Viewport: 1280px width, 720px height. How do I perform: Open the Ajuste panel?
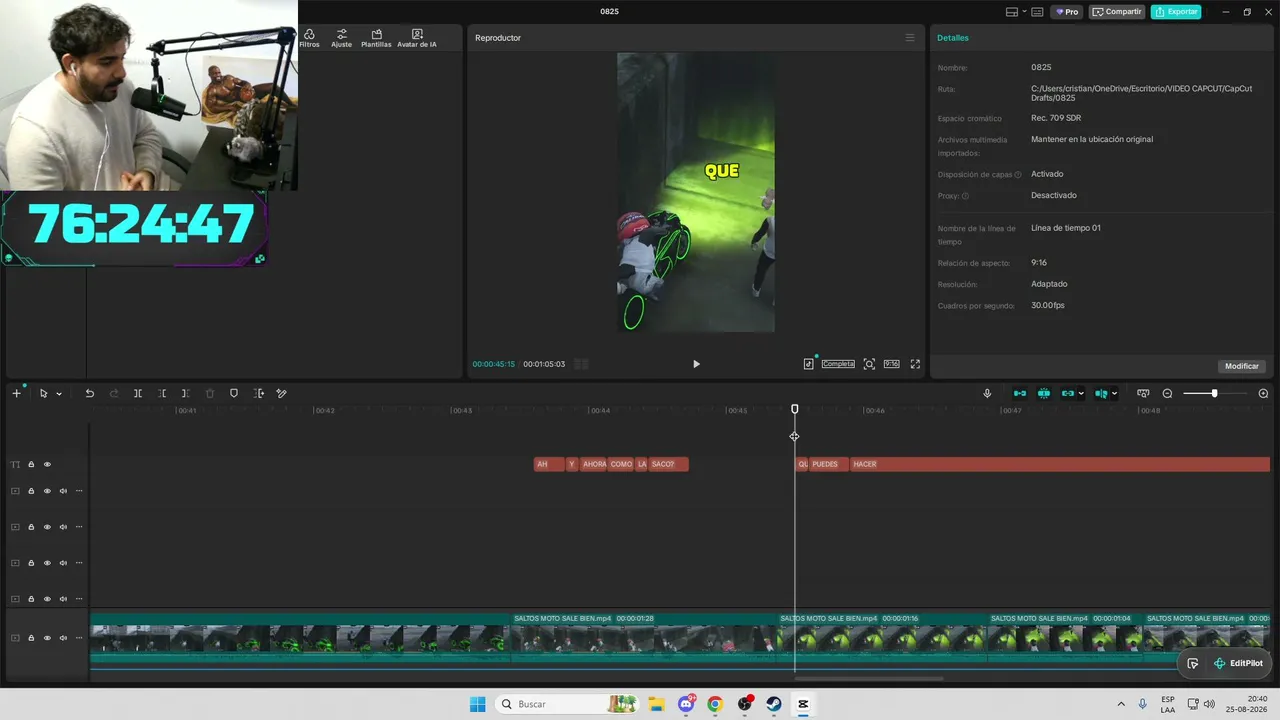point(342,39)
